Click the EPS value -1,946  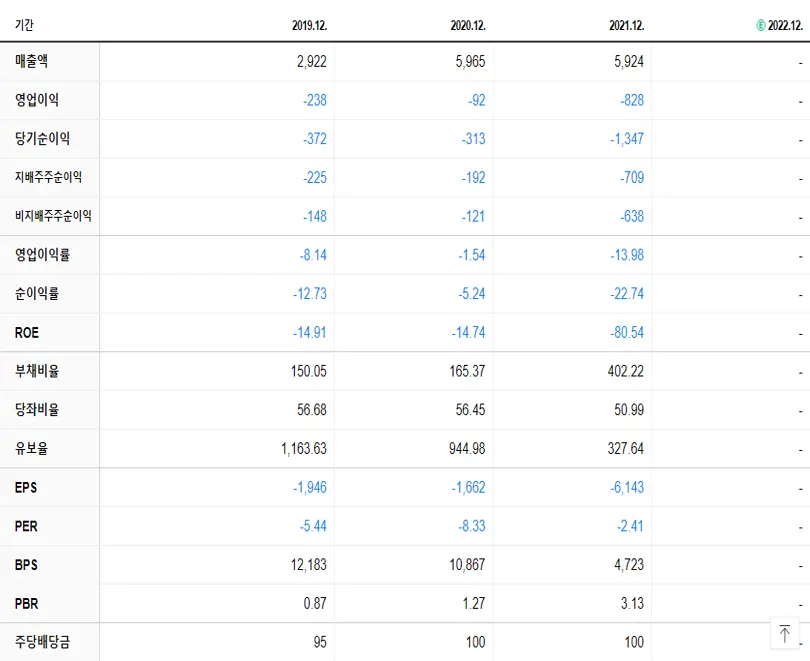(x=309, y=487)
